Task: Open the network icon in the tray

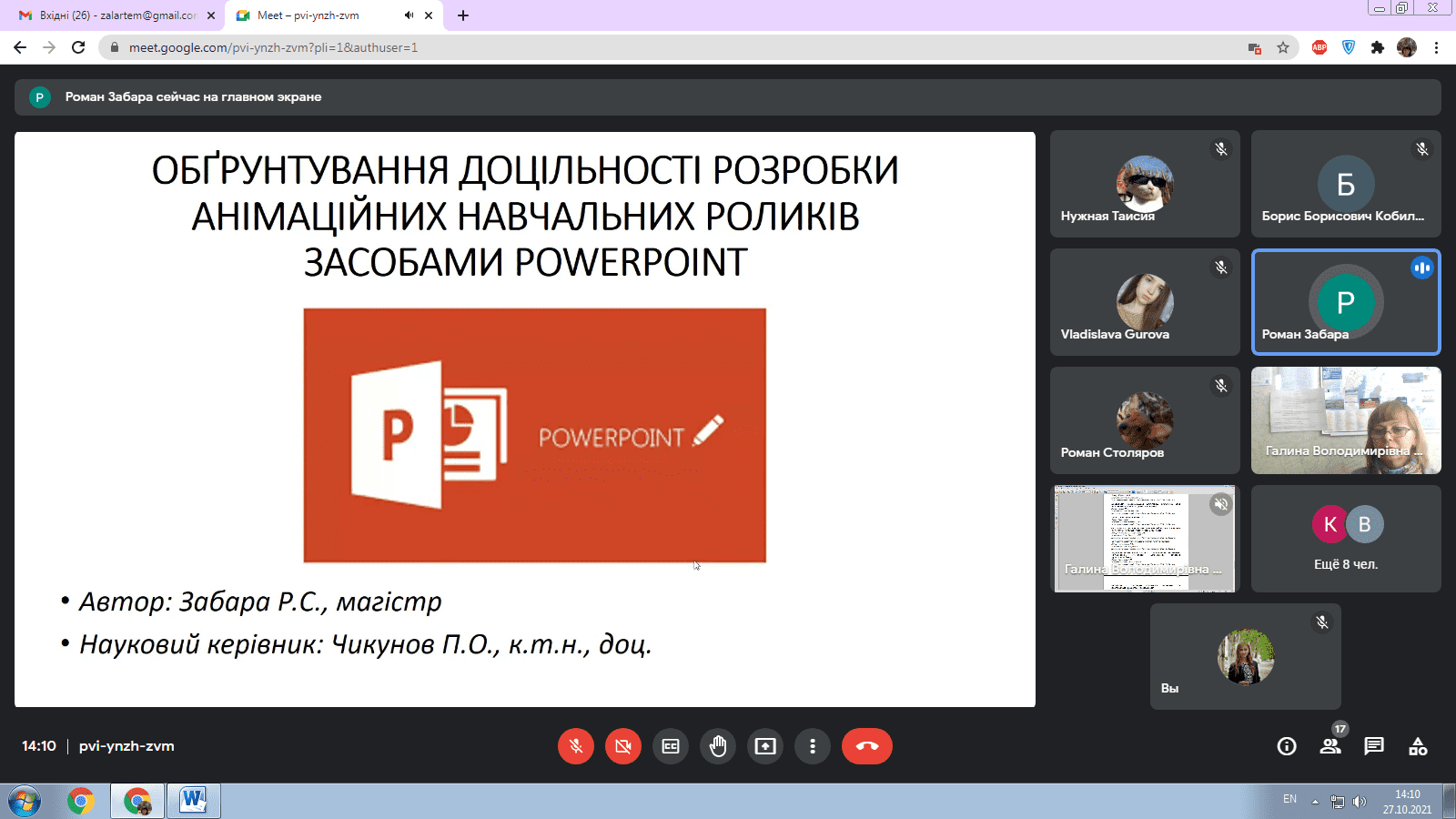Action: tap(1337, 802)
